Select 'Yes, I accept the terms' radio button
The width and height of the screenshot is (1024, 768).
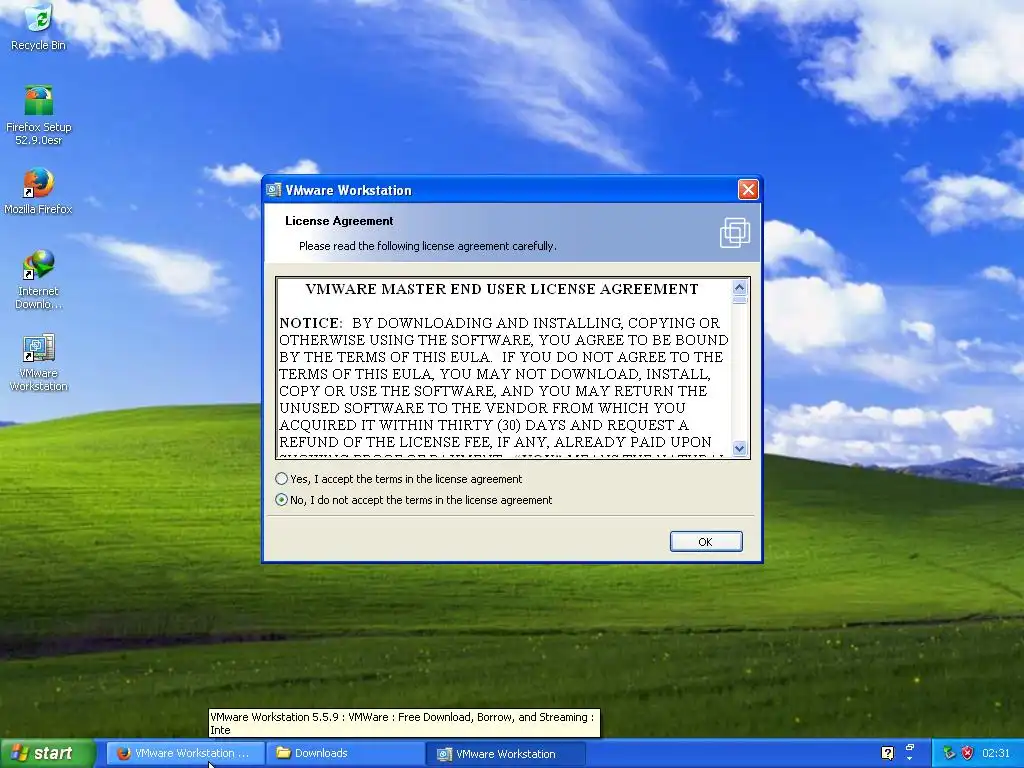tap(281, 479)
